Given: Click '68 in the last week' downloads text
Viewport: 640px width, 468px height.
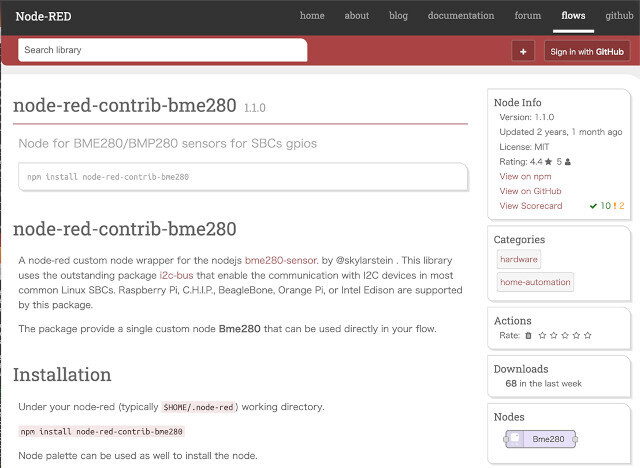Looking at the screenshot, I should point(543,384).
